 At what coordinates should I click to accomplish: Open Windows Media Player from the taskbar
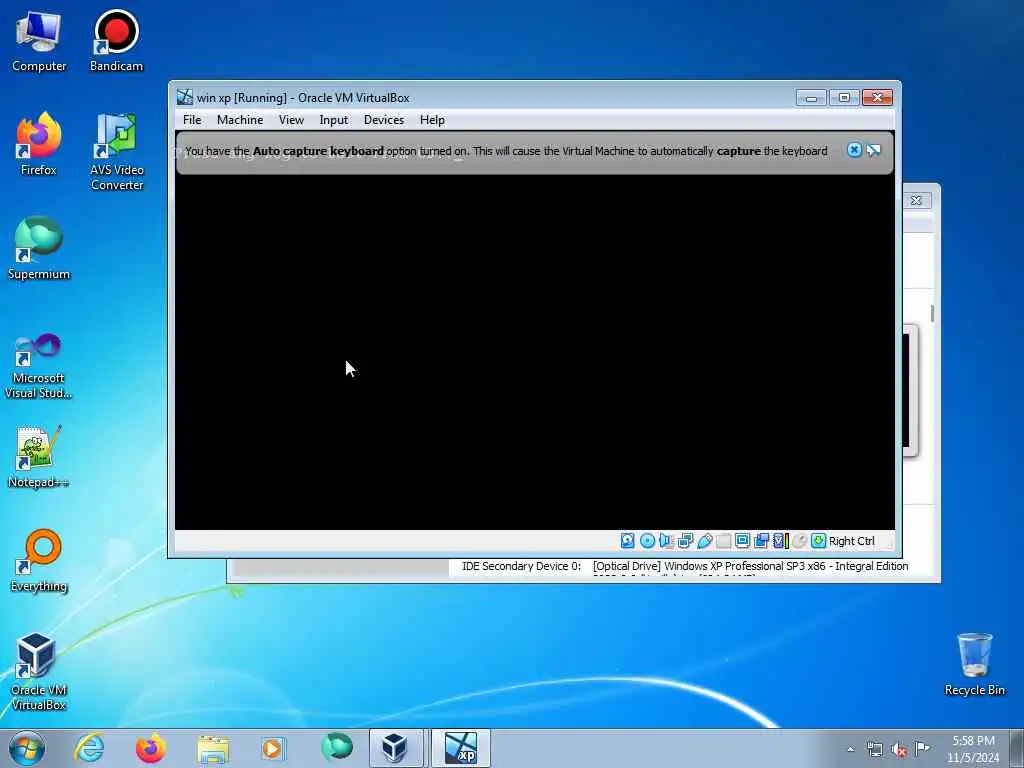[x=273, y=748]
